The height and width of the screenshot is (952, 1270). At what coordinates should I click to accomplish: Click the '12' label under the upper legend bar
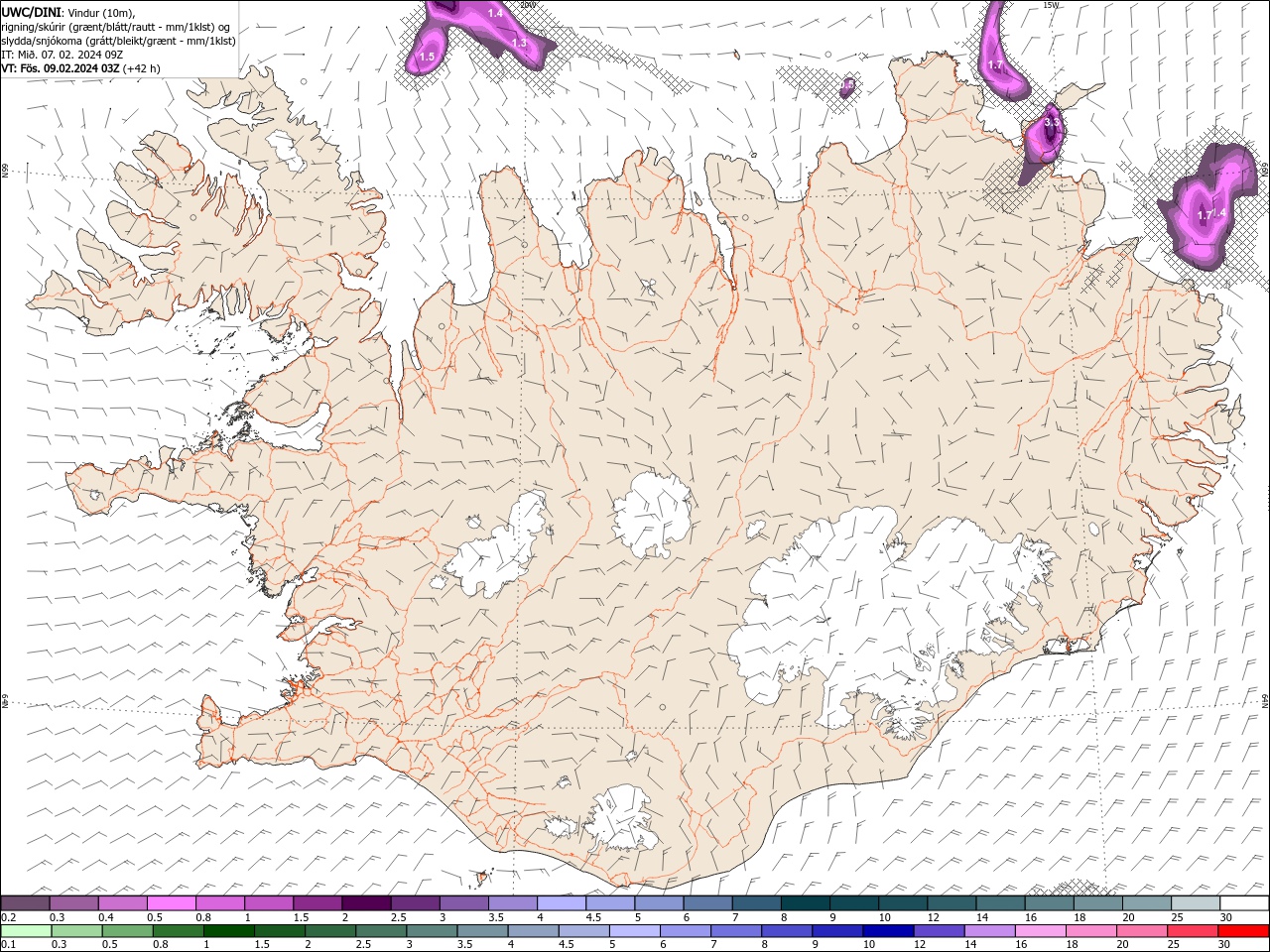[x=933, y=917]
